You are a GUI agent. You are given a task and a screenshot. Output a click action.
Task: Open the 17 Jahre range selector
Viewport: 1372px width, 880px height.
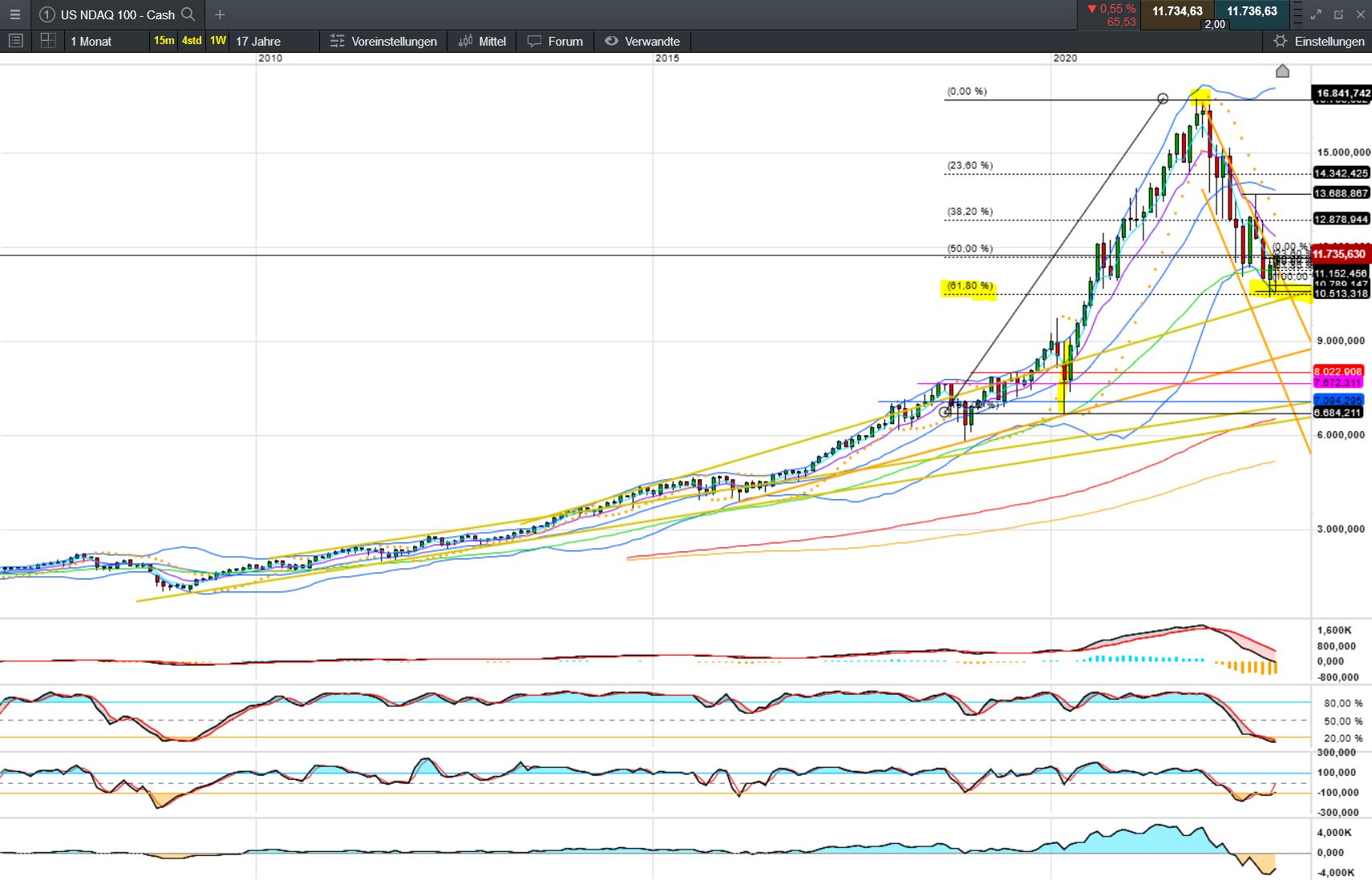(258, 41)
